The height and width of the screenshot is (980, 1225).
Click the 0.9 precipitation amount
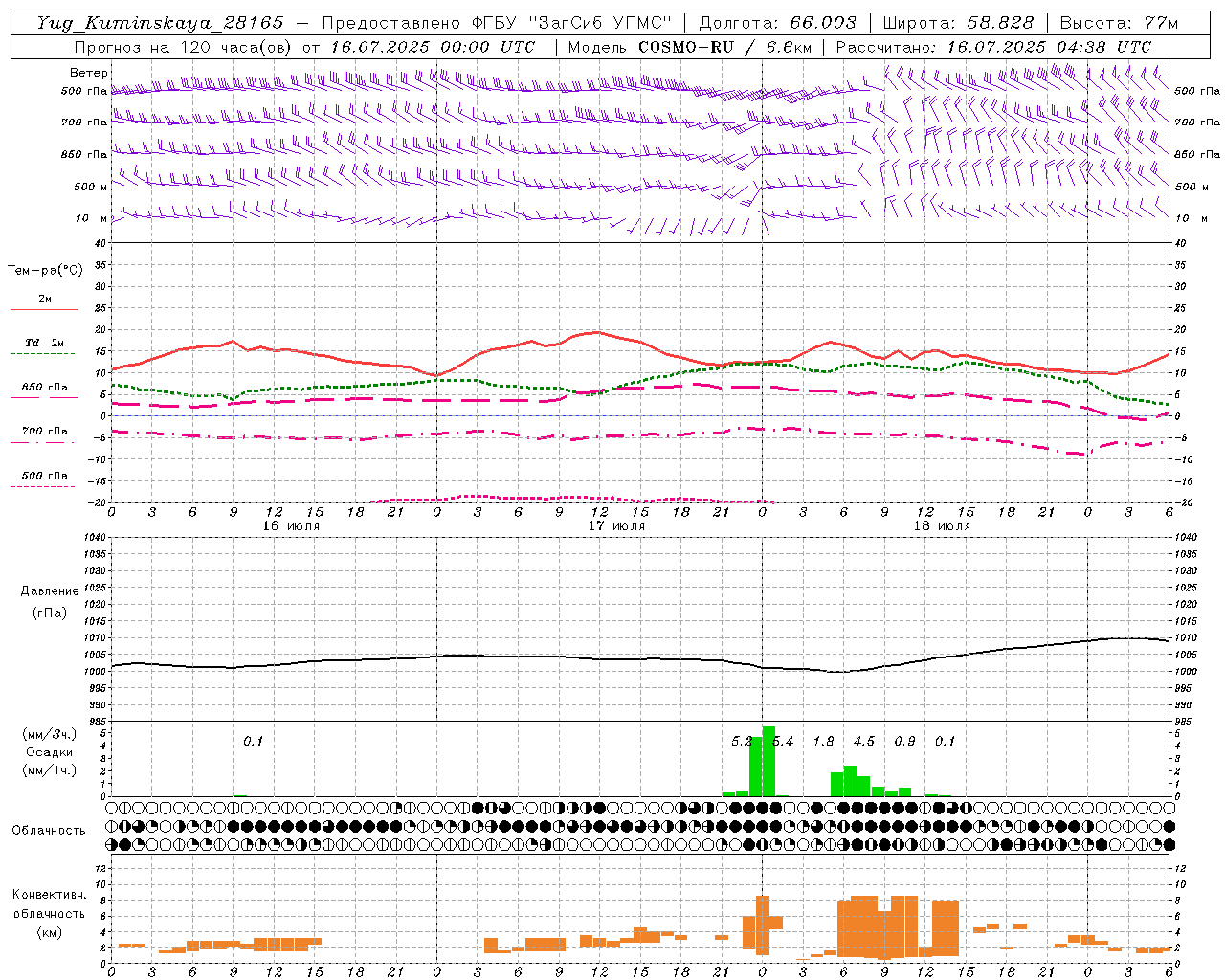pos(904,742)
